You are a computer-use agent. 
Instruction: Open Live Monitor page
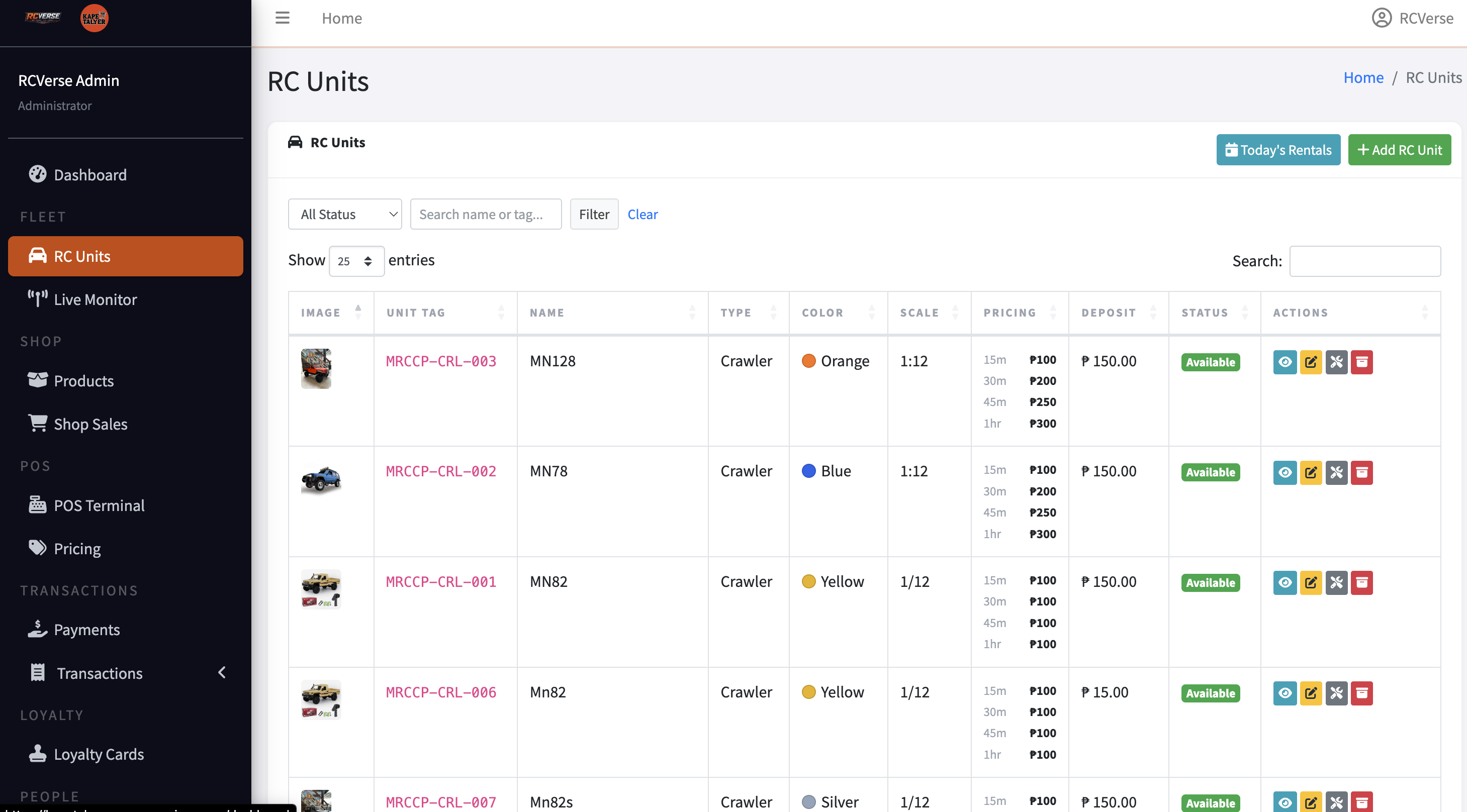(x=125, y=299)
